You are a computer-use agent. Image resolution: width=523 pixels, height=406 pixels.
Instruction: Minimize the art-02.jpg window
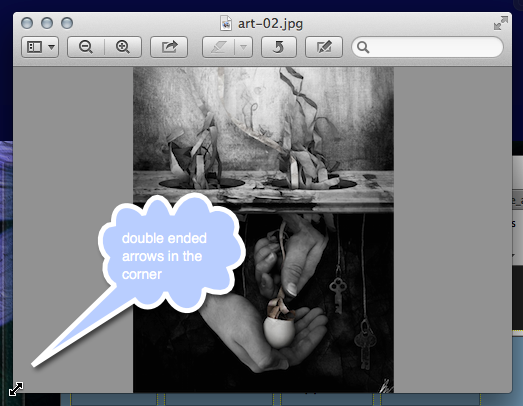point(47,23)
